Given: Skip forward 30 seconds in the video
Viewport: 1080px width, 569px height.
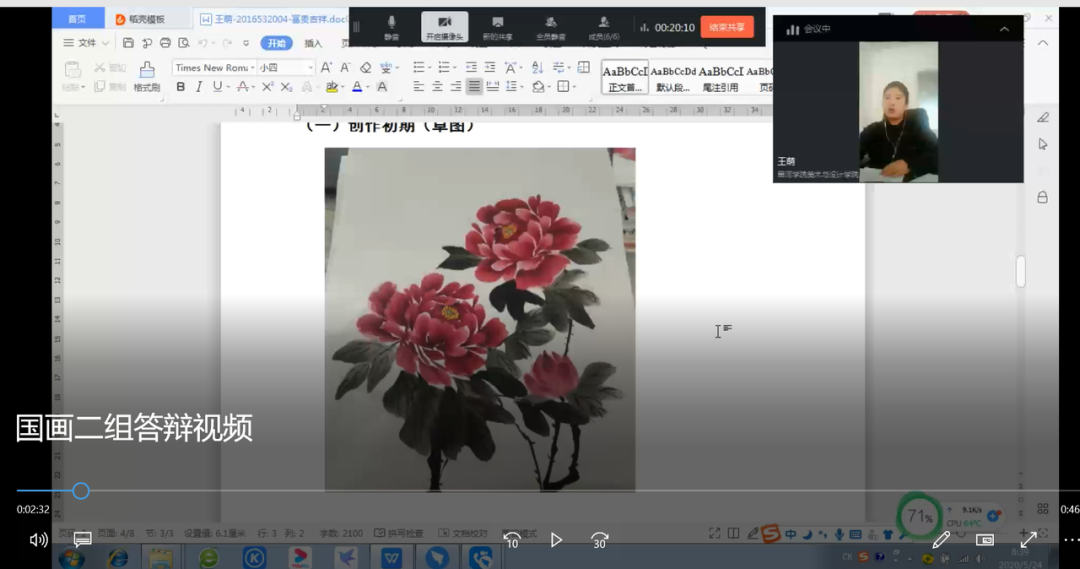Looking at the screenshot, I should click(600, 540).
